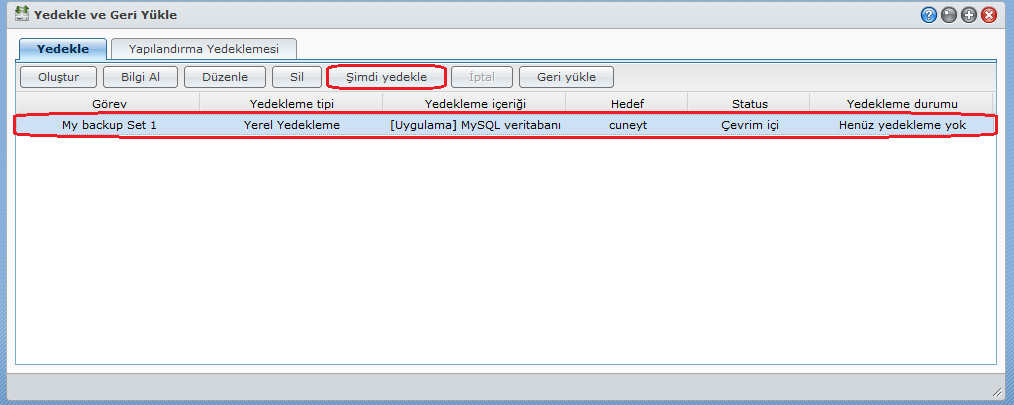Screen dimensions: 1014x405
Task: Sort by the Görev column header
Action: pos(108,103)
